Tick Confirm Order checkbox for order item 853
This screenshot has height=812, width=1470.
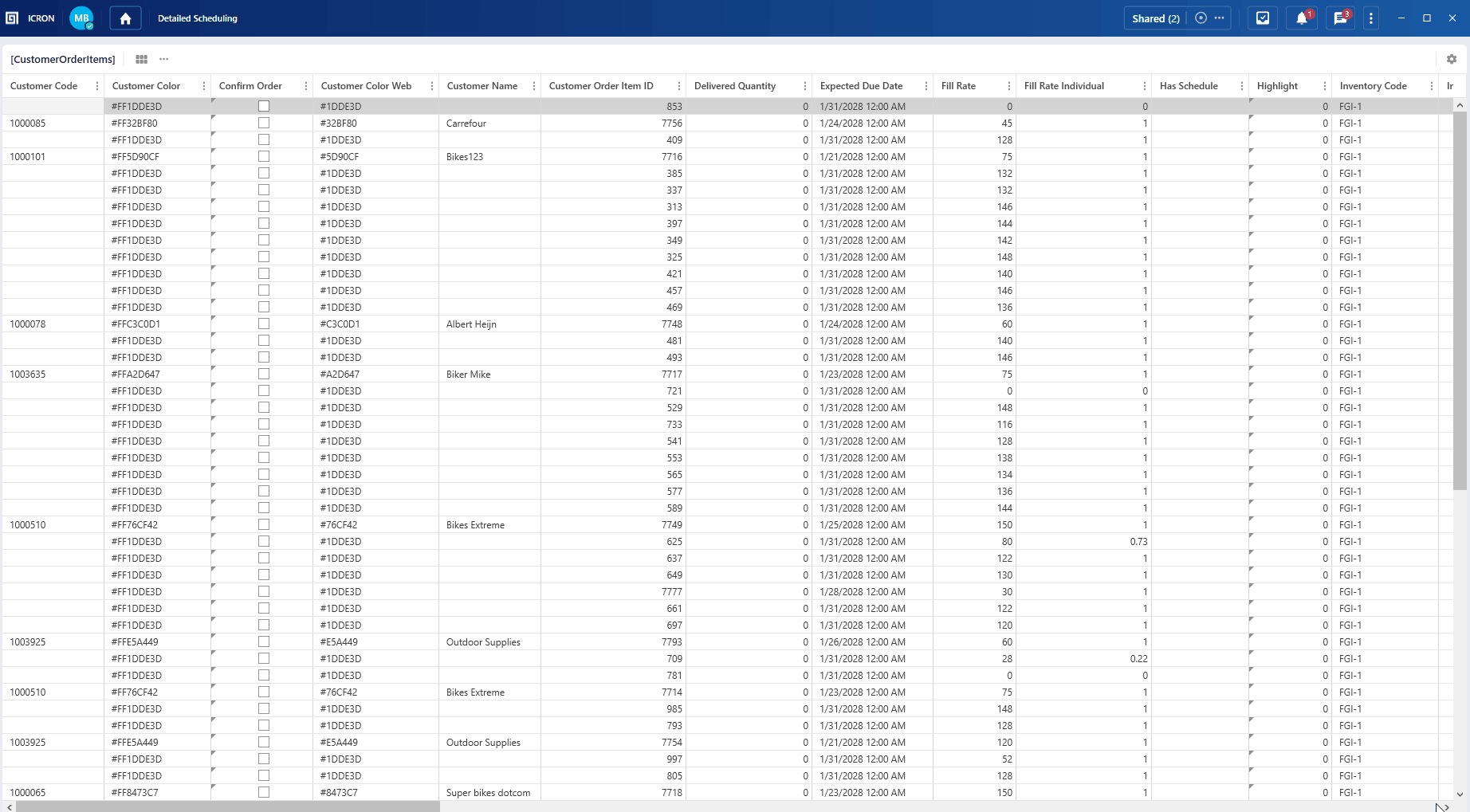click(x=264, y=107)
